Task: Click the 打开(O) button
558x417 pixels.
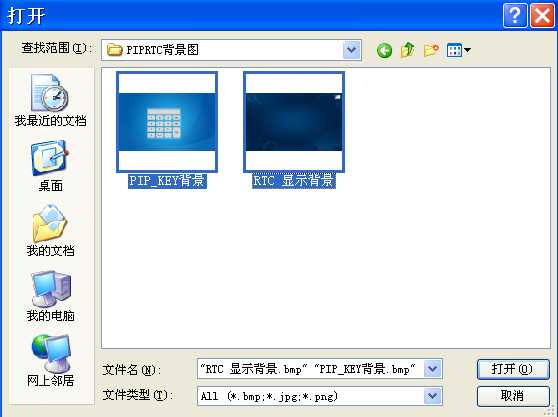Action: click(513, 369)
